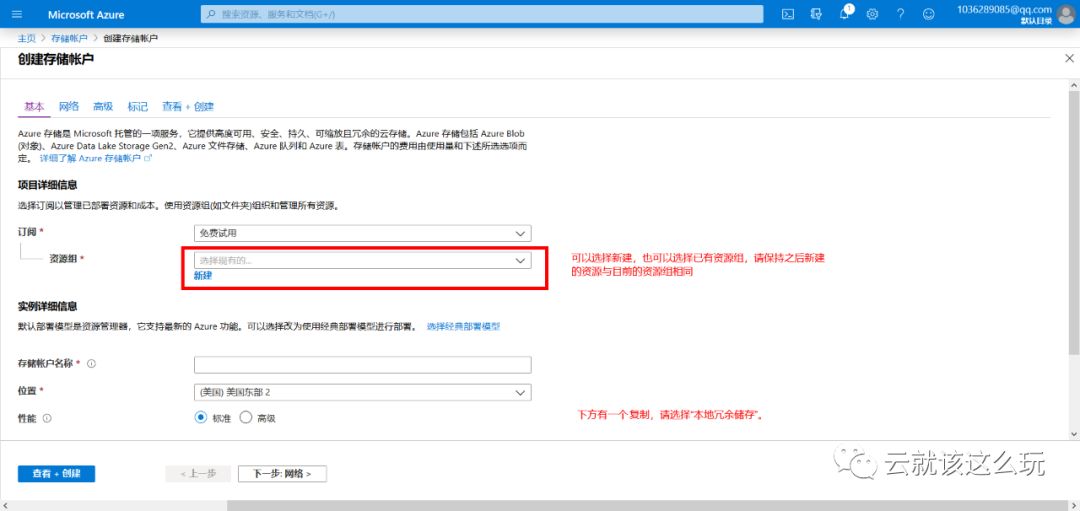1080x511 pixels.
Task: Focus the 存储帐户名称 input field
Action: (x=363, y=364)
